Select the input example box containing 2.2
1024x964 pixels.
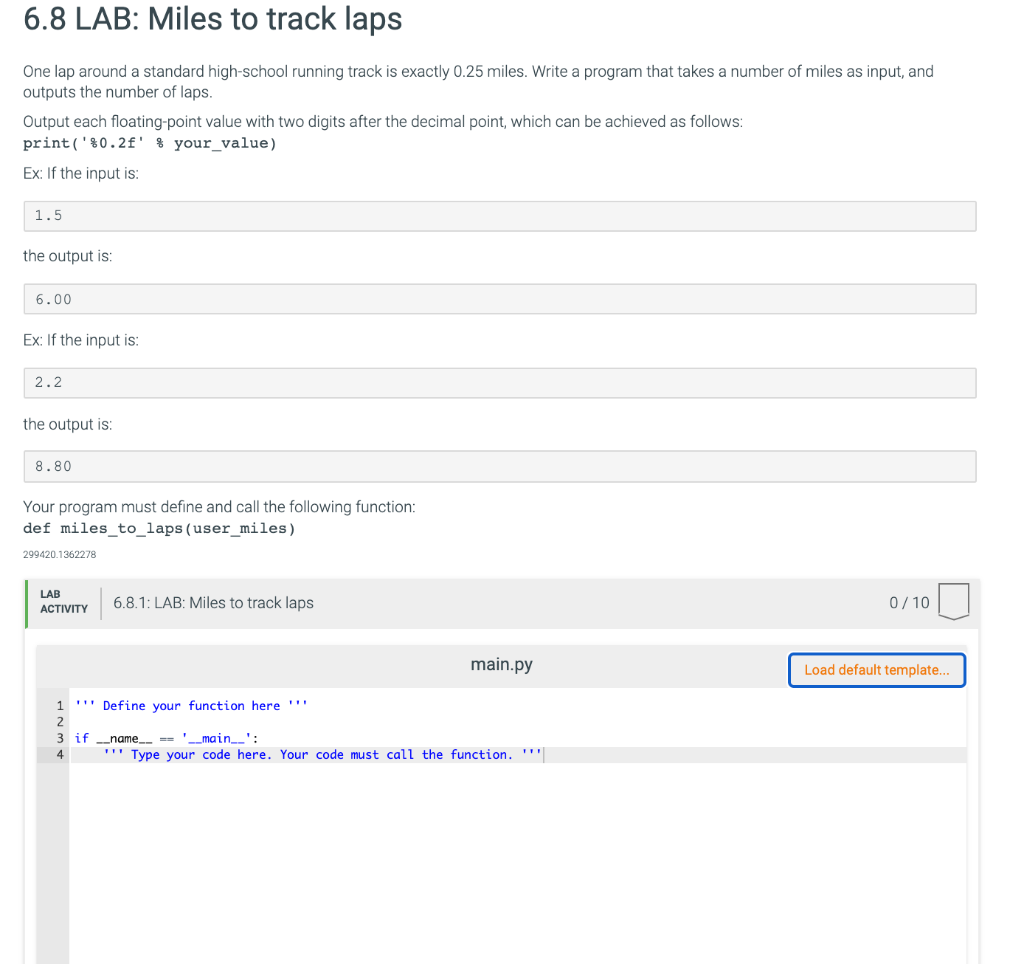click(500, 383)
